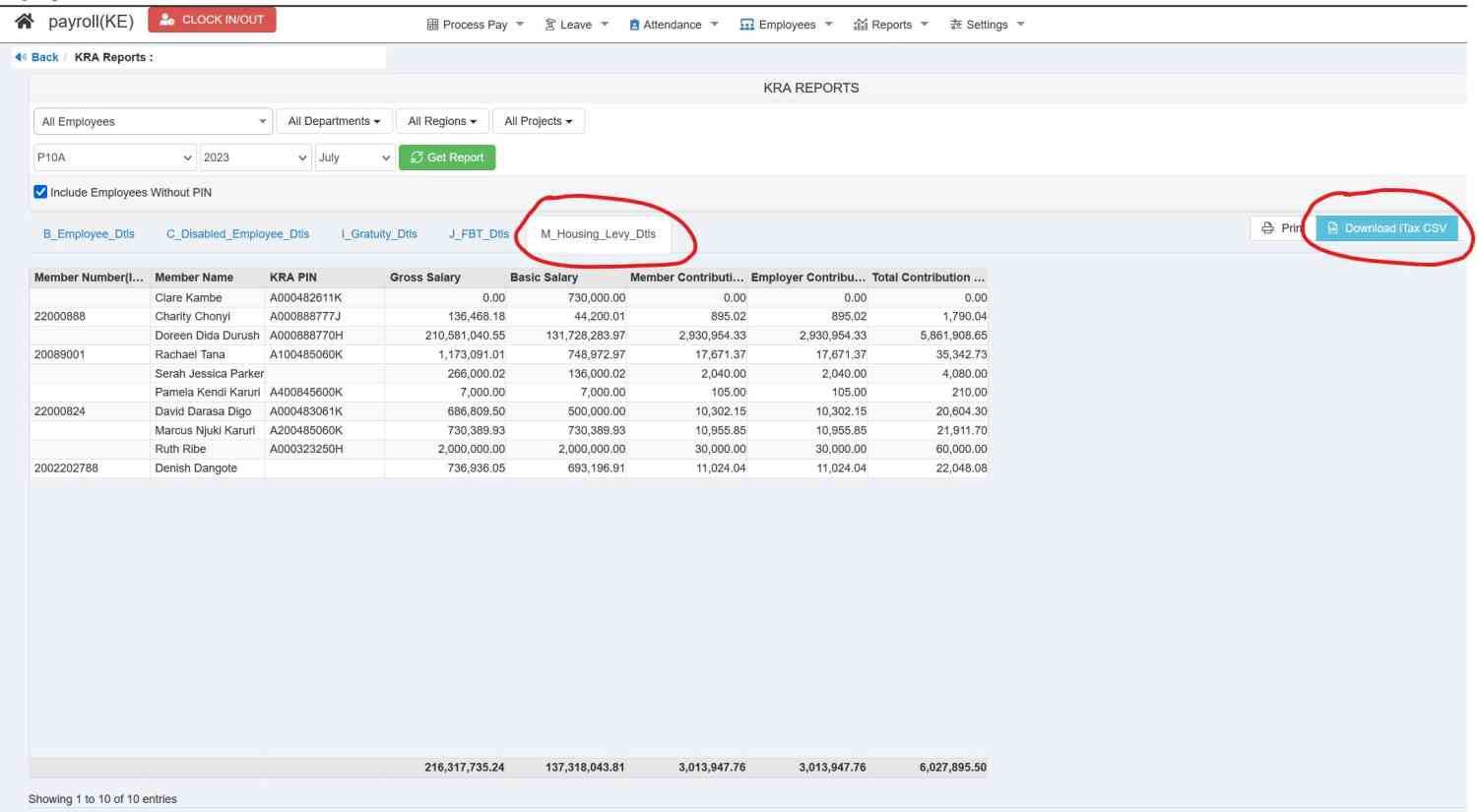Open the All Employees dropdown
The height and width of the screenshot is (812, 1477).
pyautogui.click(x=153, y=121)
